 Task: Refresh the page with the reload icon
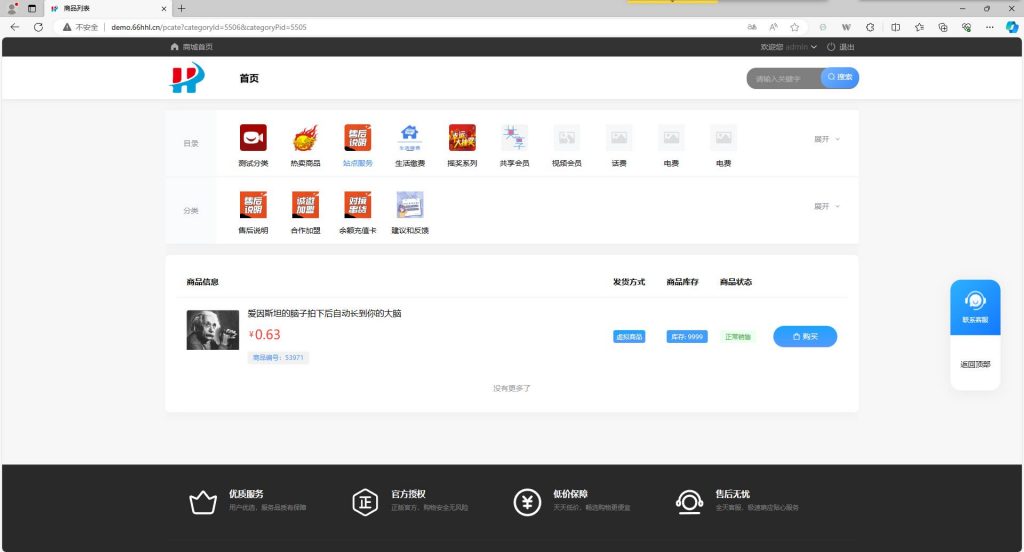(39, 27)
